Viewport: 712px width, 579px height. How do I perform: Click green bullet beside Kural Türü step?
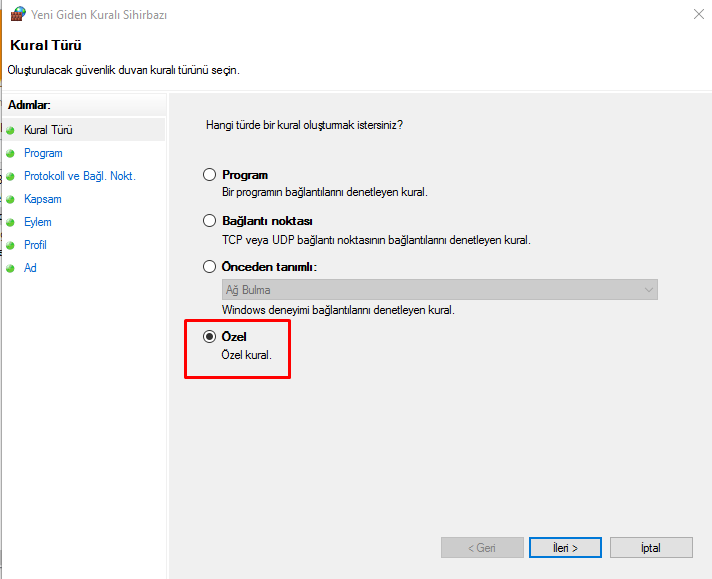(x=11, y=130)
